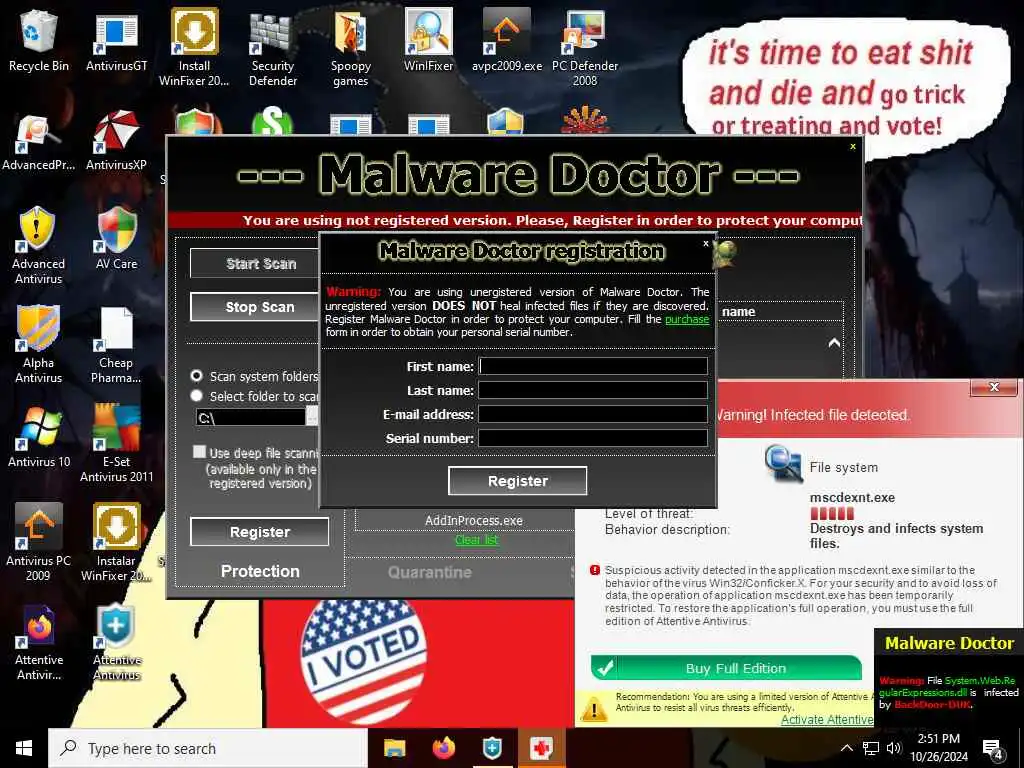
Task: Click the folder browse button beside C:\
Action: click(312, 417)
